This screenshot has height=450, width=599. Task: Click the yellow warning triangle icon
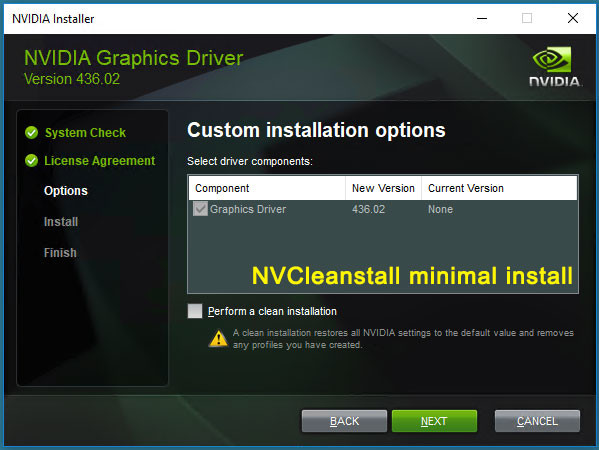click(x=219, y=338)
